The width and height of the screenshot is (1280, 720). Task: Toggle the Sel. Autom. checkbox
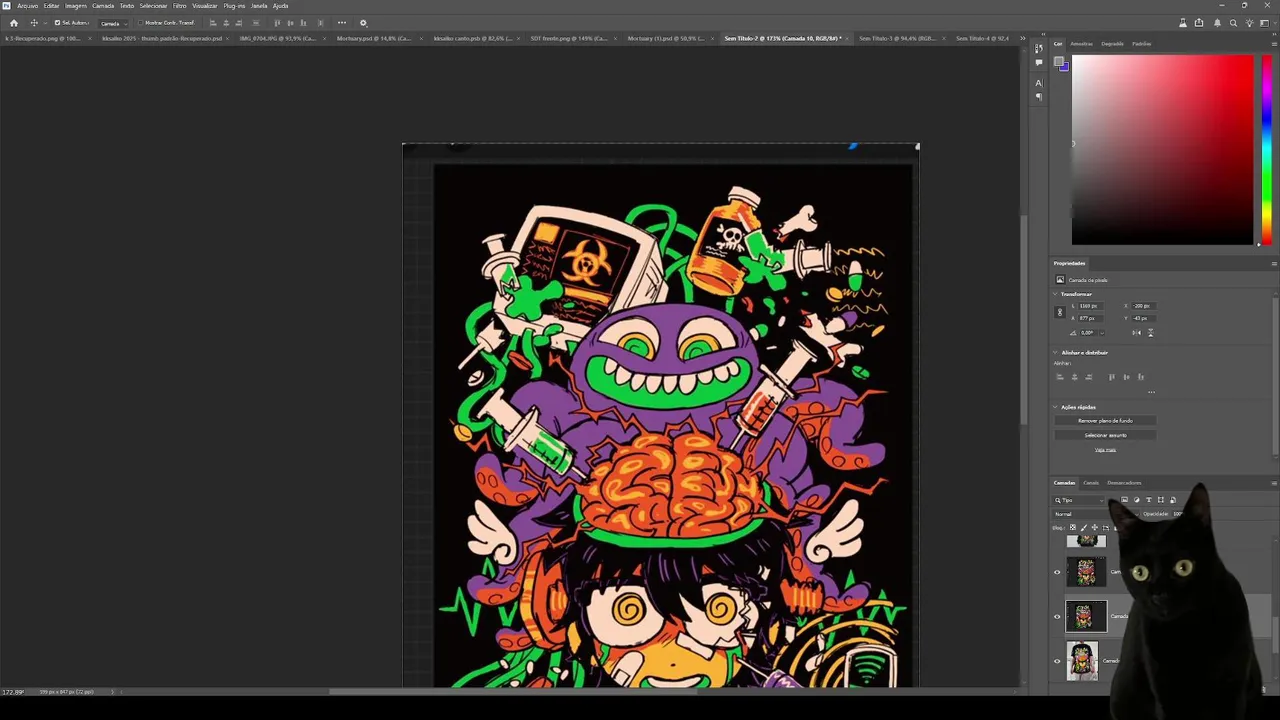tap(57, 23)
